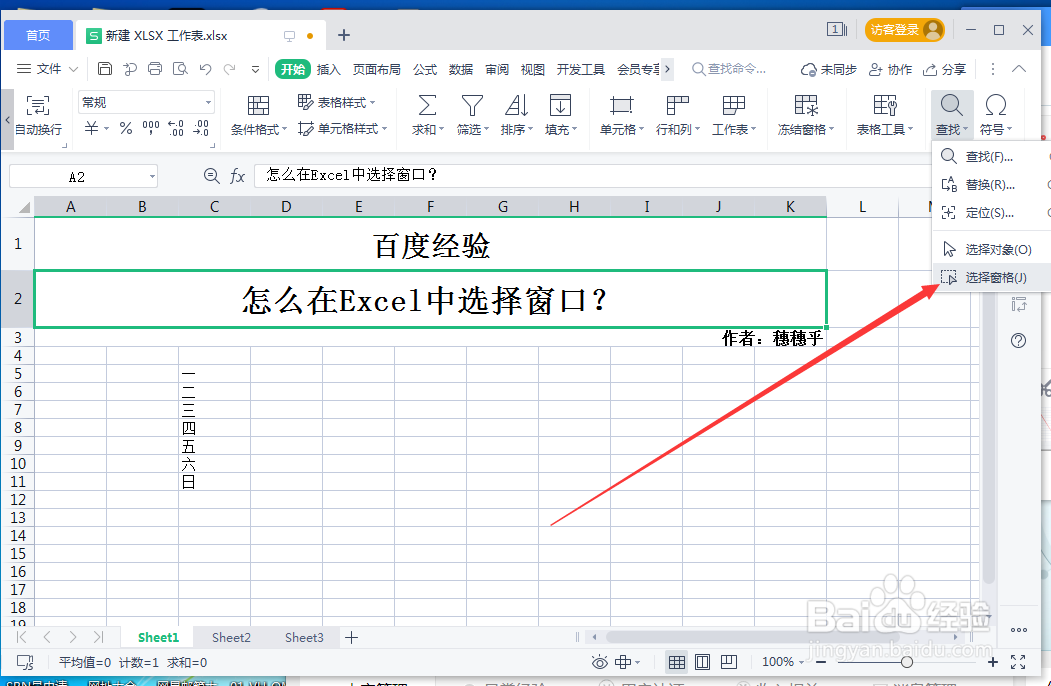Open the Worksheet (工作表) tool
The image size is (1051, 686).
tap(733, 115)
